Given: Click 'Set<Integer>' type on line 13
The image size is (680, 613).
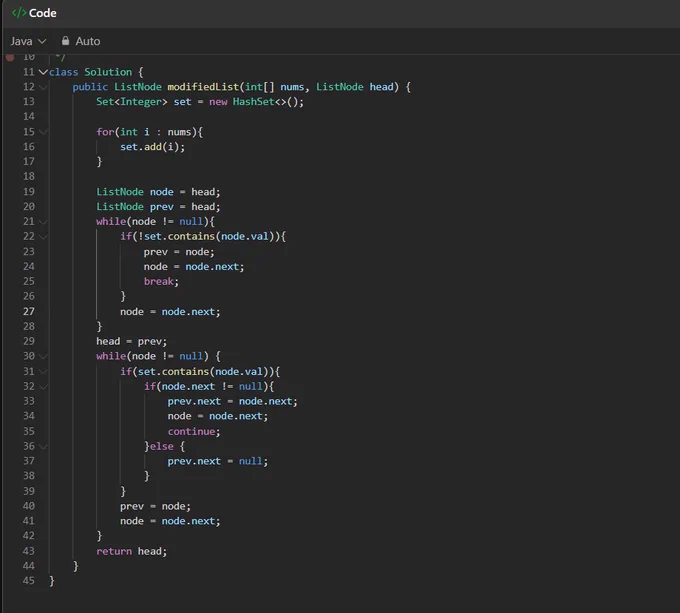Looking at the screenshot, I should coord(131,102).
